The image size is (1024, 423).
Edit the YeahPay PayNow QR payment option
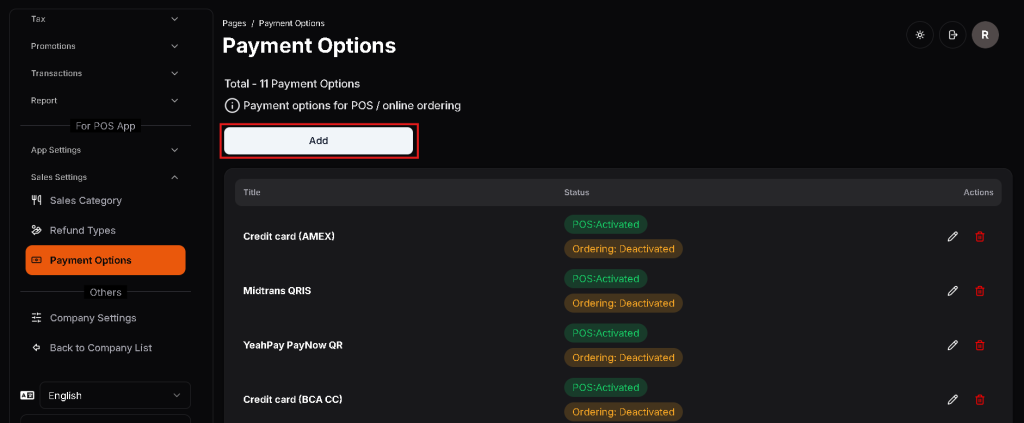952,345
